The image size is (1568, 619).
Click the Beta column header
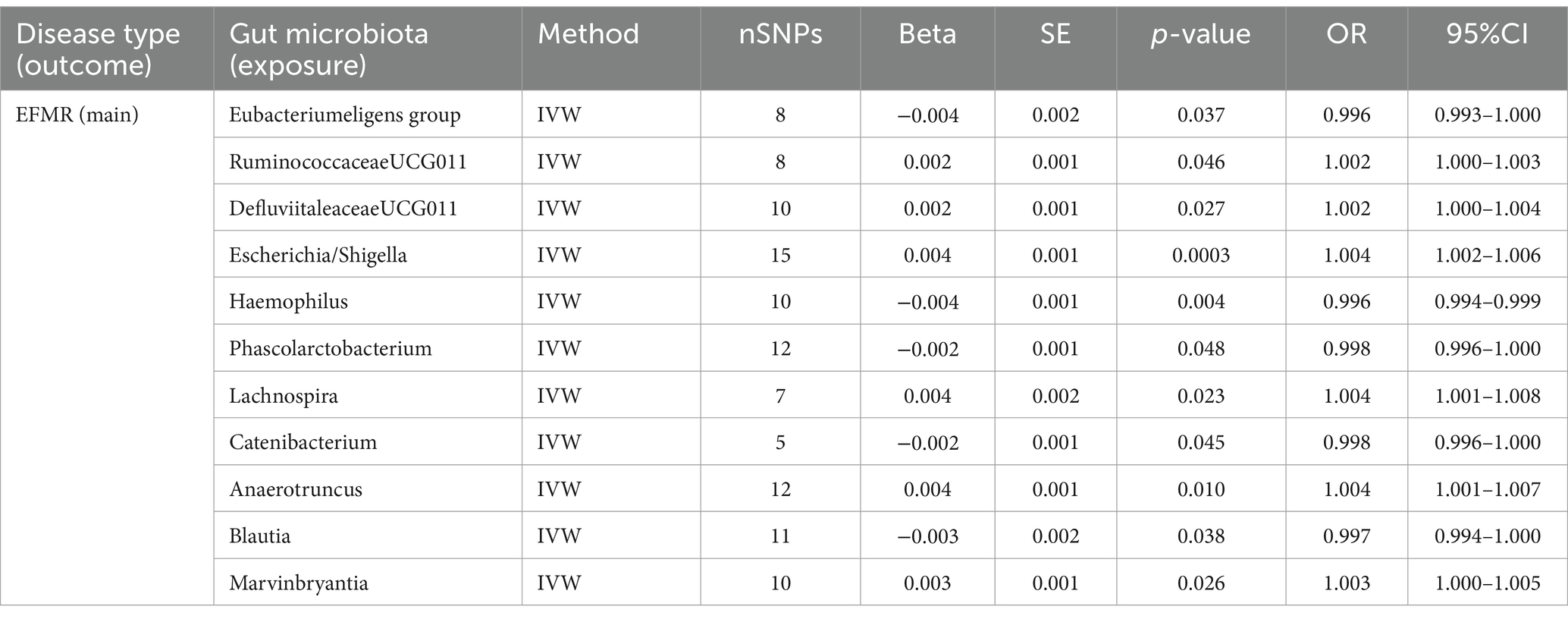[927, 34]
